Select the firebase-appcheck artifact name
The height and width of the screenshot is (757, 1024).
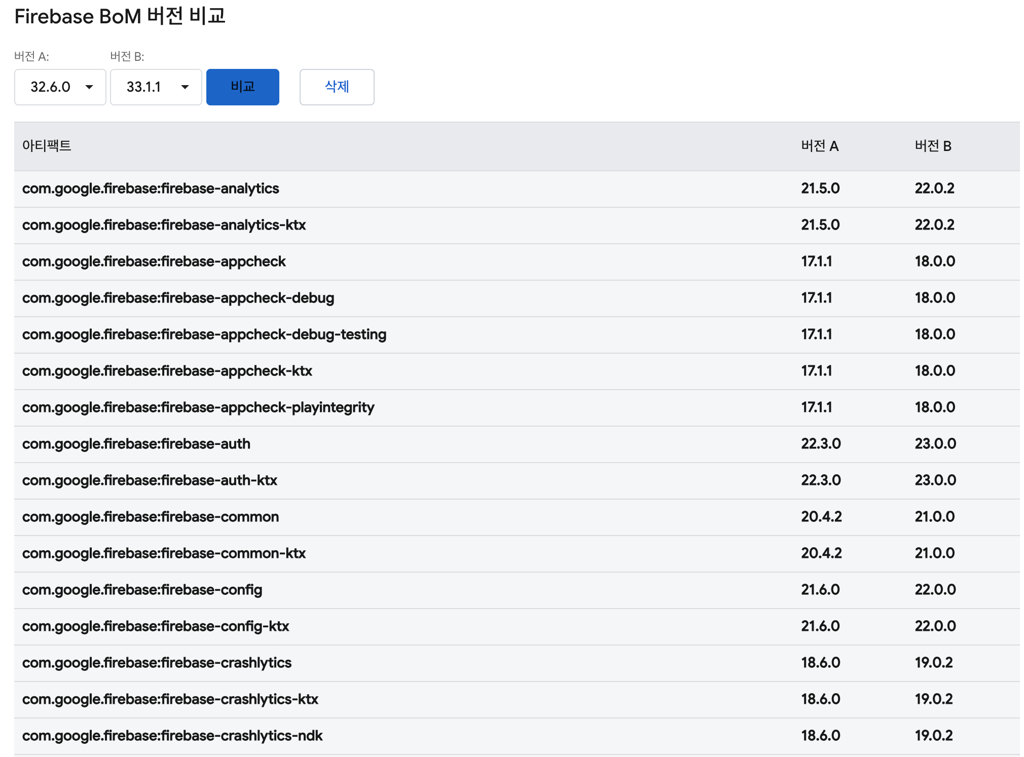click(x=154, y=262)
